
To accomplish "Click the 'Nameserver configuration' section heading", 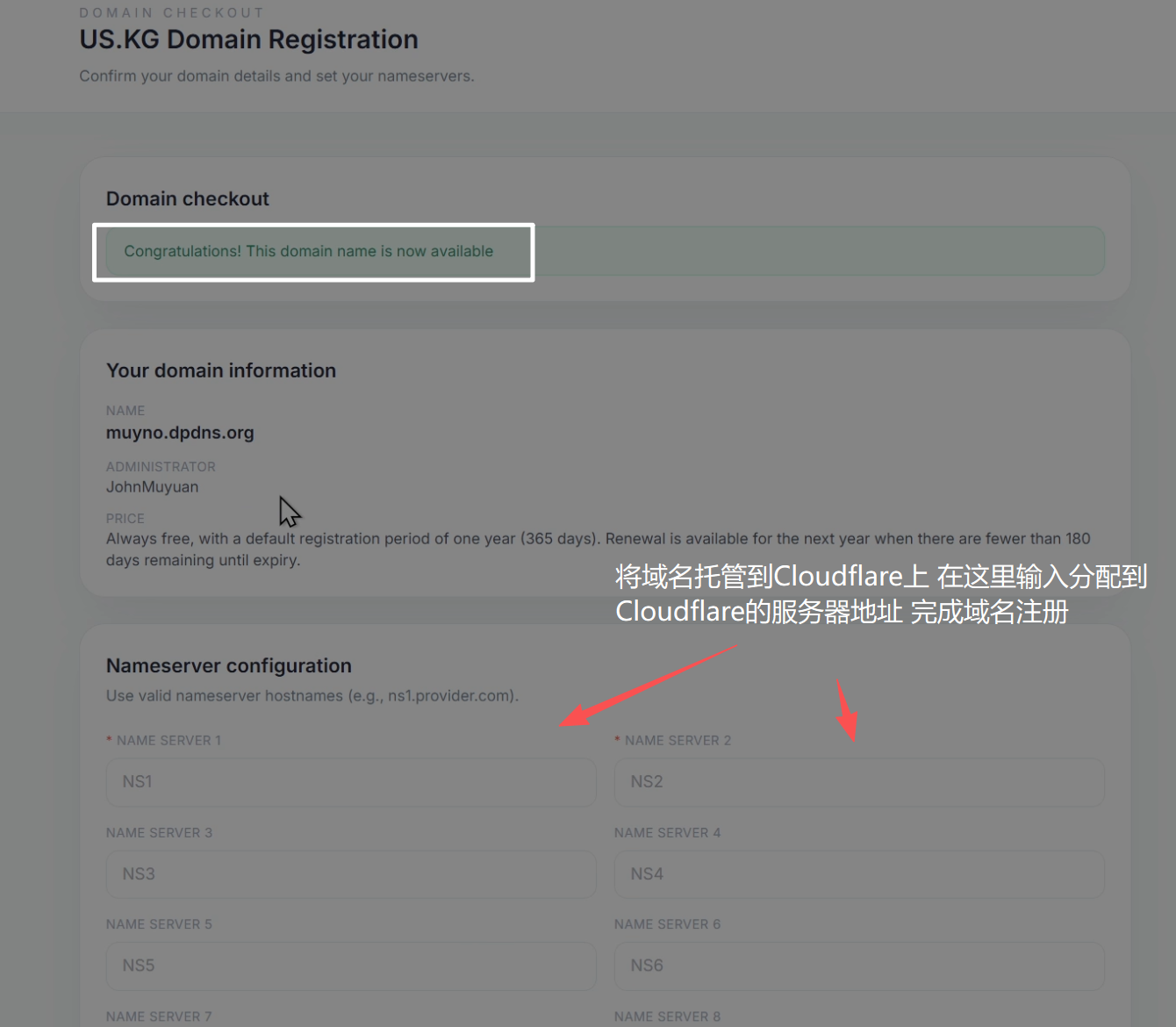I will [x=228, y=666].
